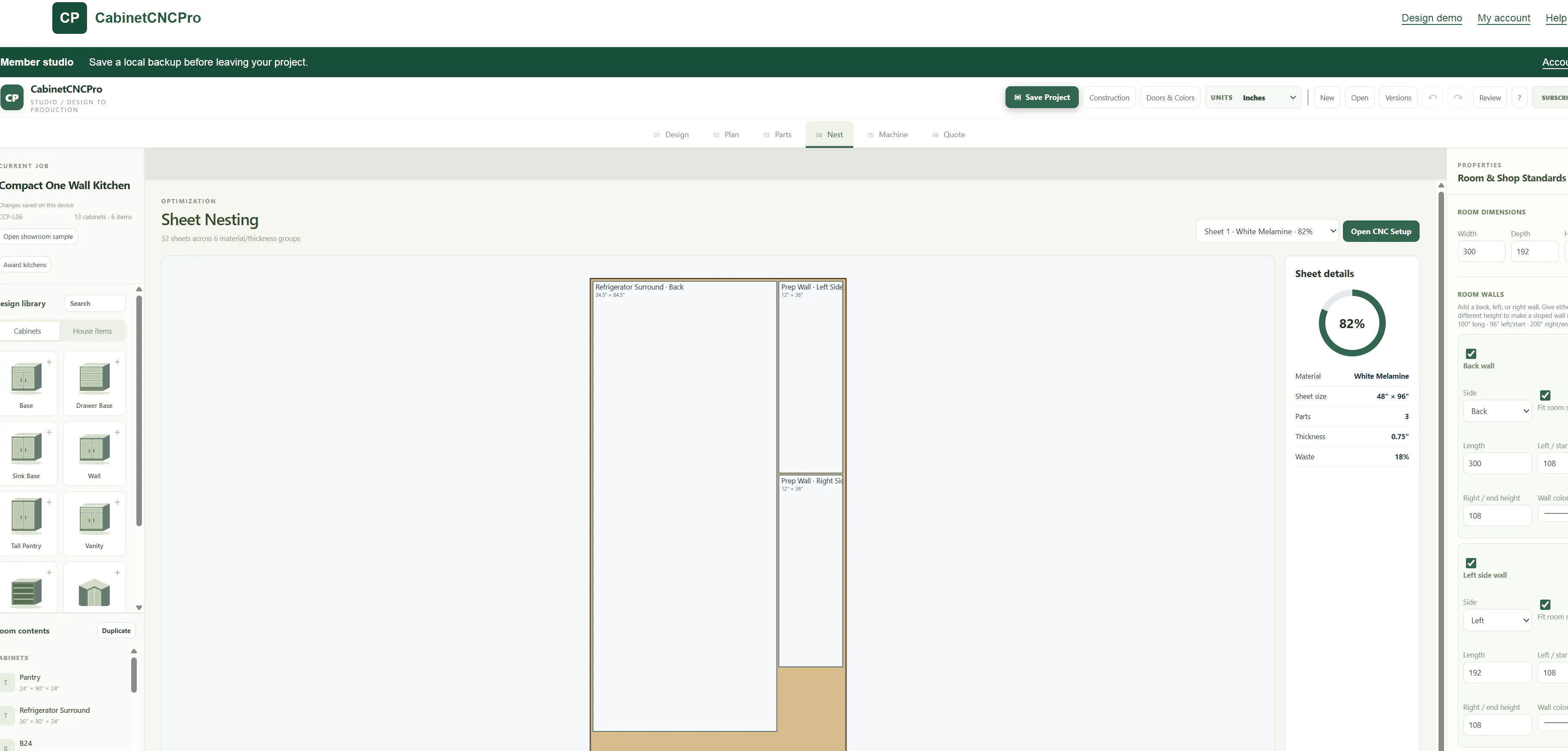This screenshot has height=751, width=1568.
Task: Open the Left side wall Side dropdown
Action: click(x=1497, y=621)
